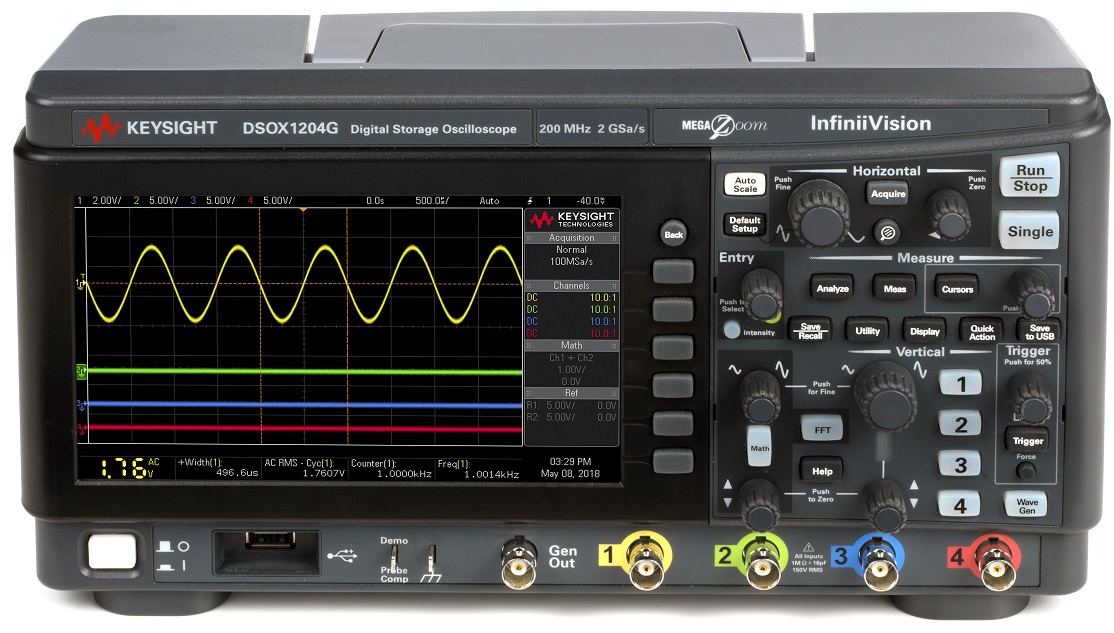Trigger a Single acquisition
This screenshot has width=1114, height=633.
tap(1029, 231)
